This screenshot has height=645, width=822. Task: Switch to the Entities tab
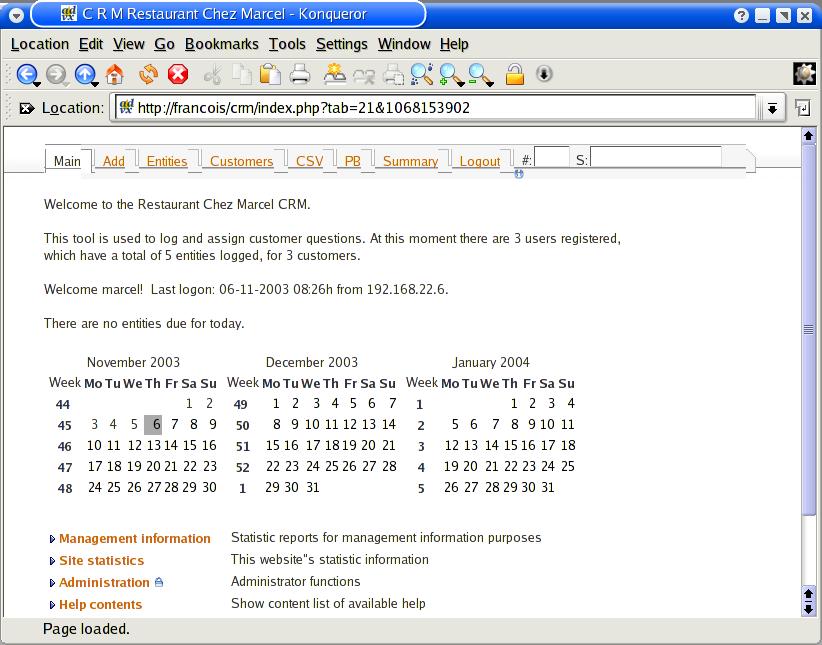click(167, 161)
